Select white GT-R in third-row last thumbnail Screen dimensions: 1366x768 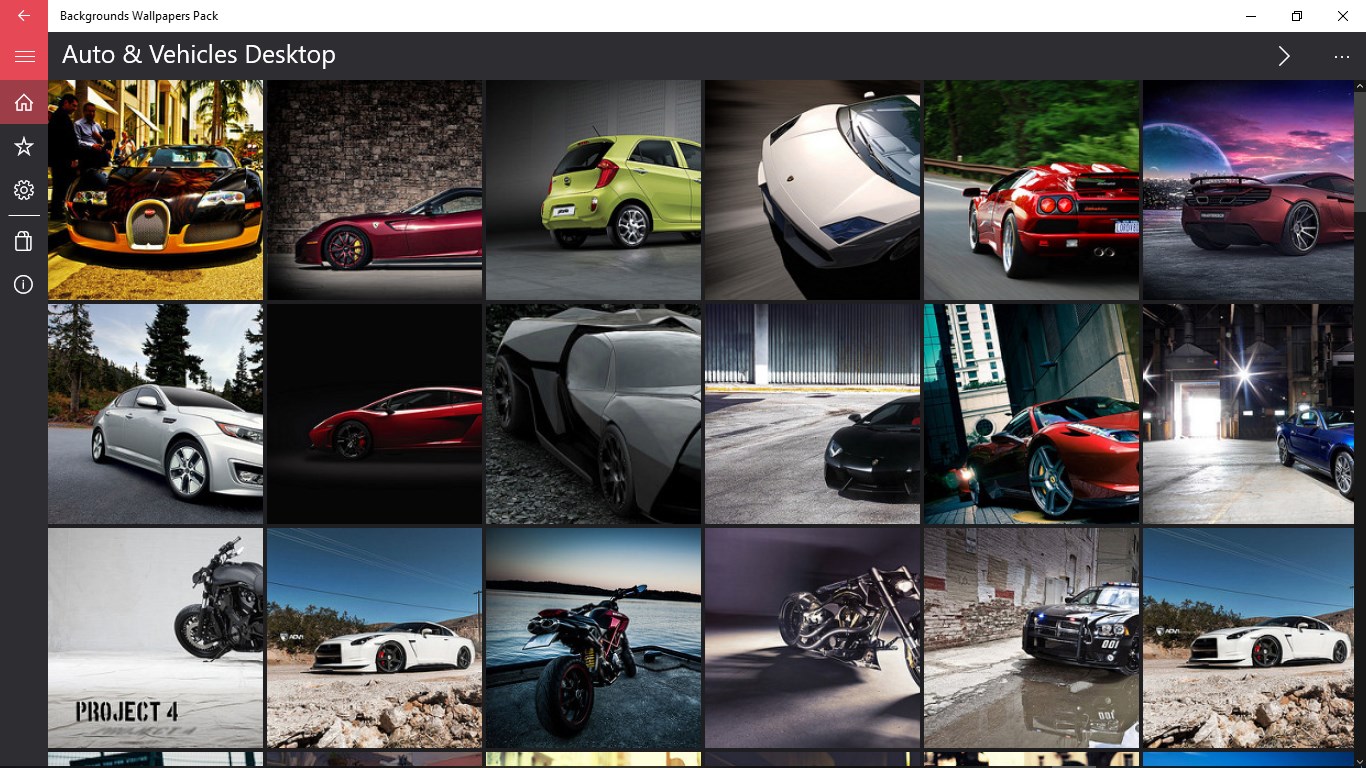pyautogui.click(x=1249, y=638)
